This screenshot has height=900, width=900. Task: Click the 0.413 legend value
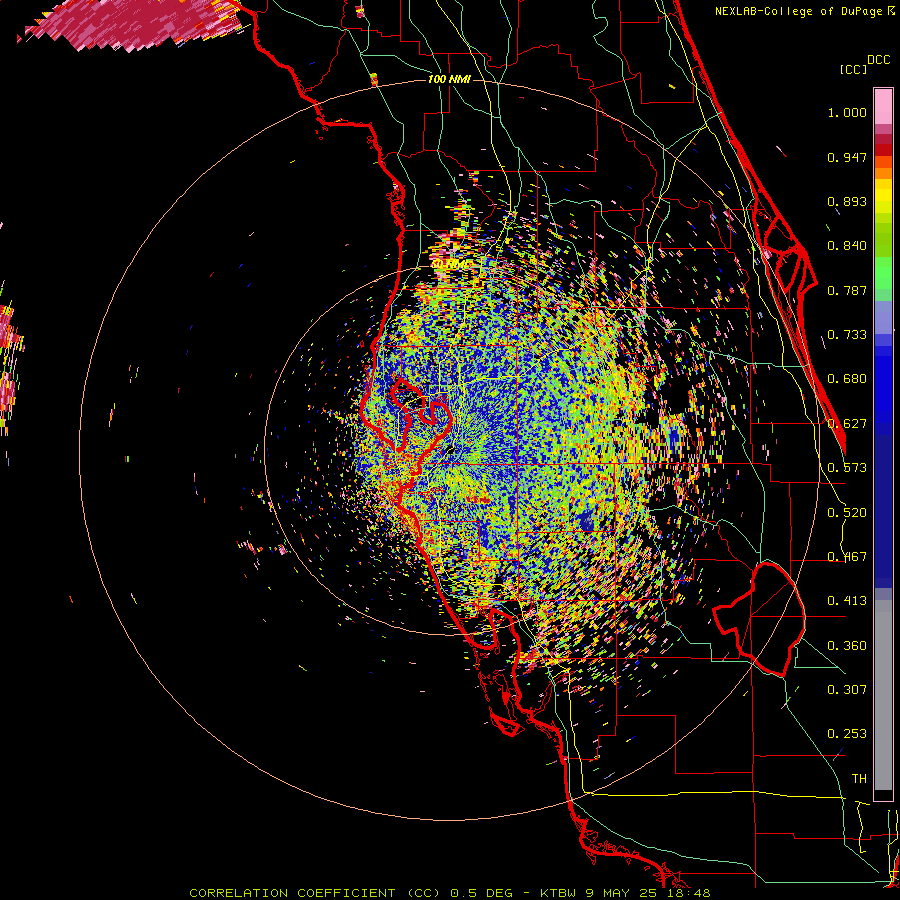[847, 601]
